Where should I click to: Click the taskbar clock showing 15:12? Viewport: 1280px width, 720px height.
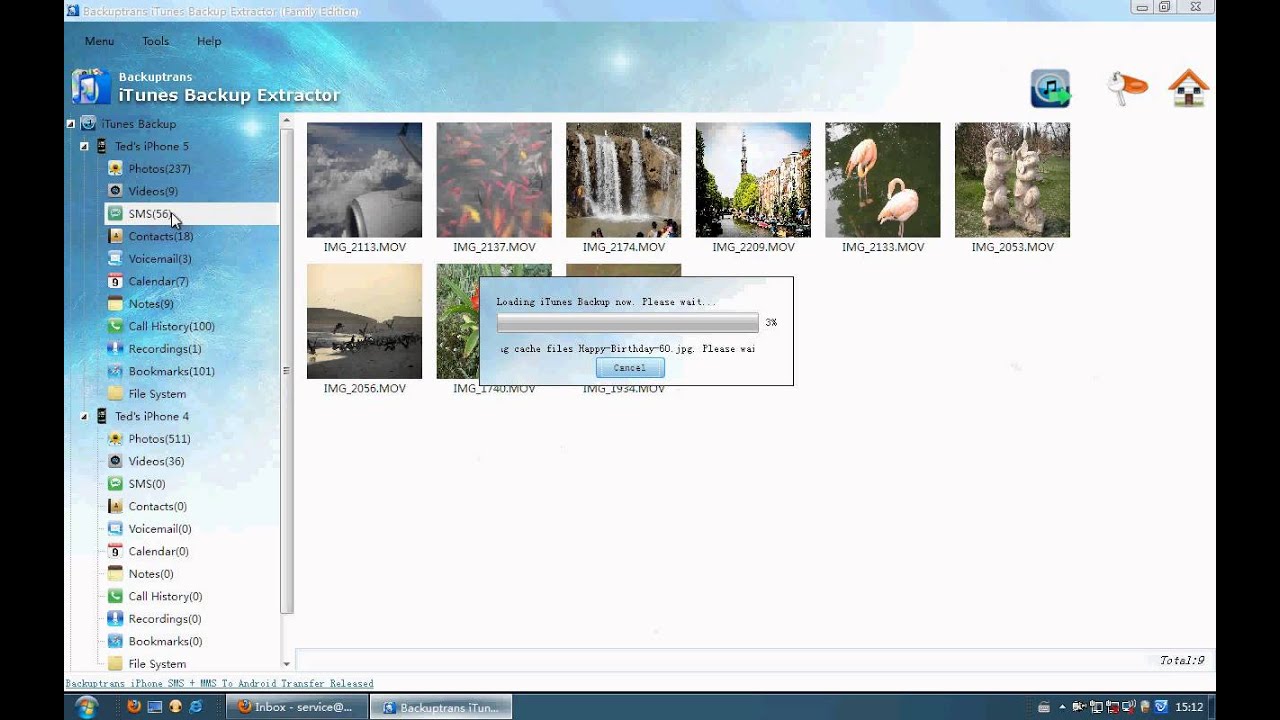(x=1189, y=707)
